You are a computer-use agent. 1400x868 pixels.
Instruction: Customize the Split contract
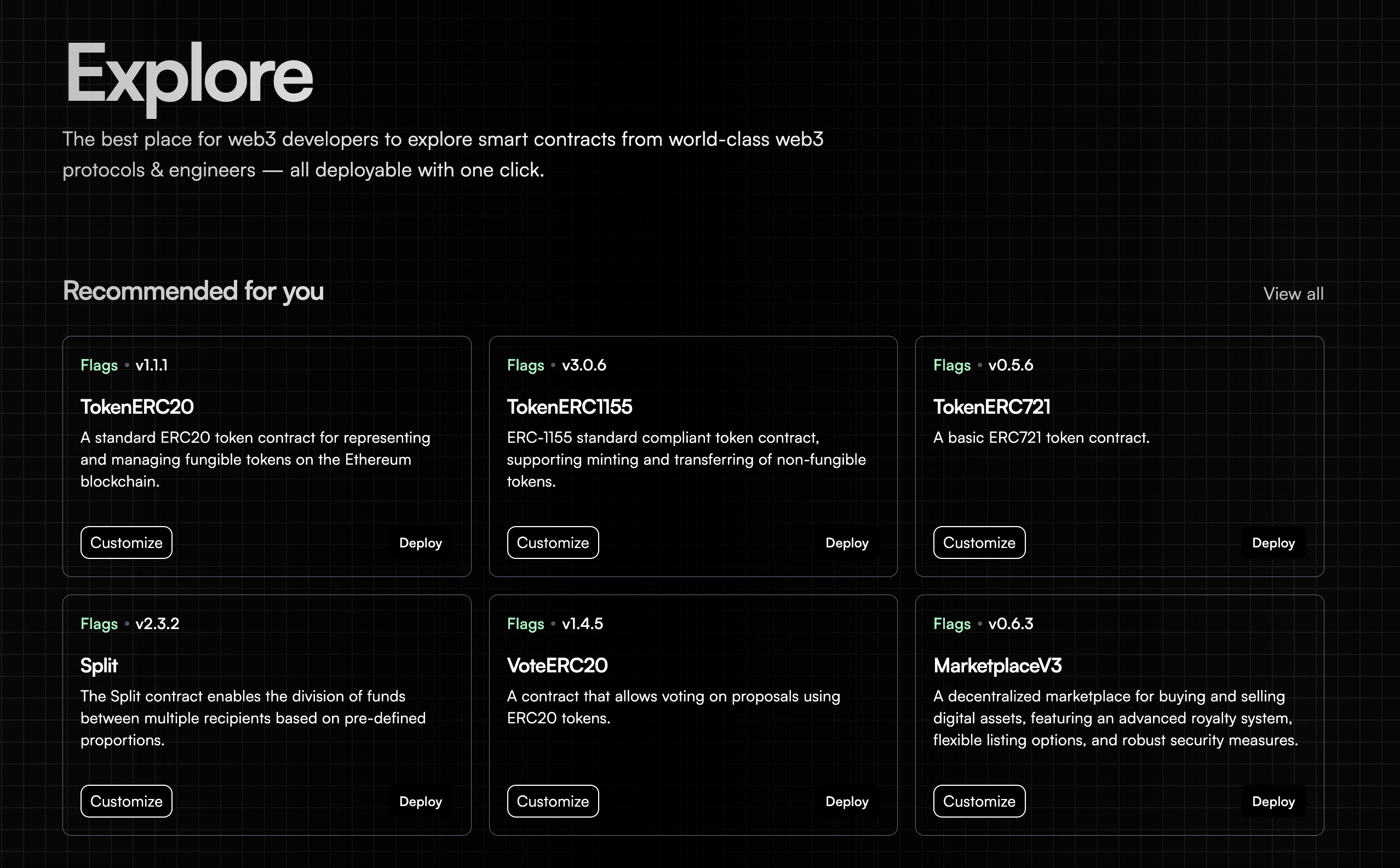point(126,801)
